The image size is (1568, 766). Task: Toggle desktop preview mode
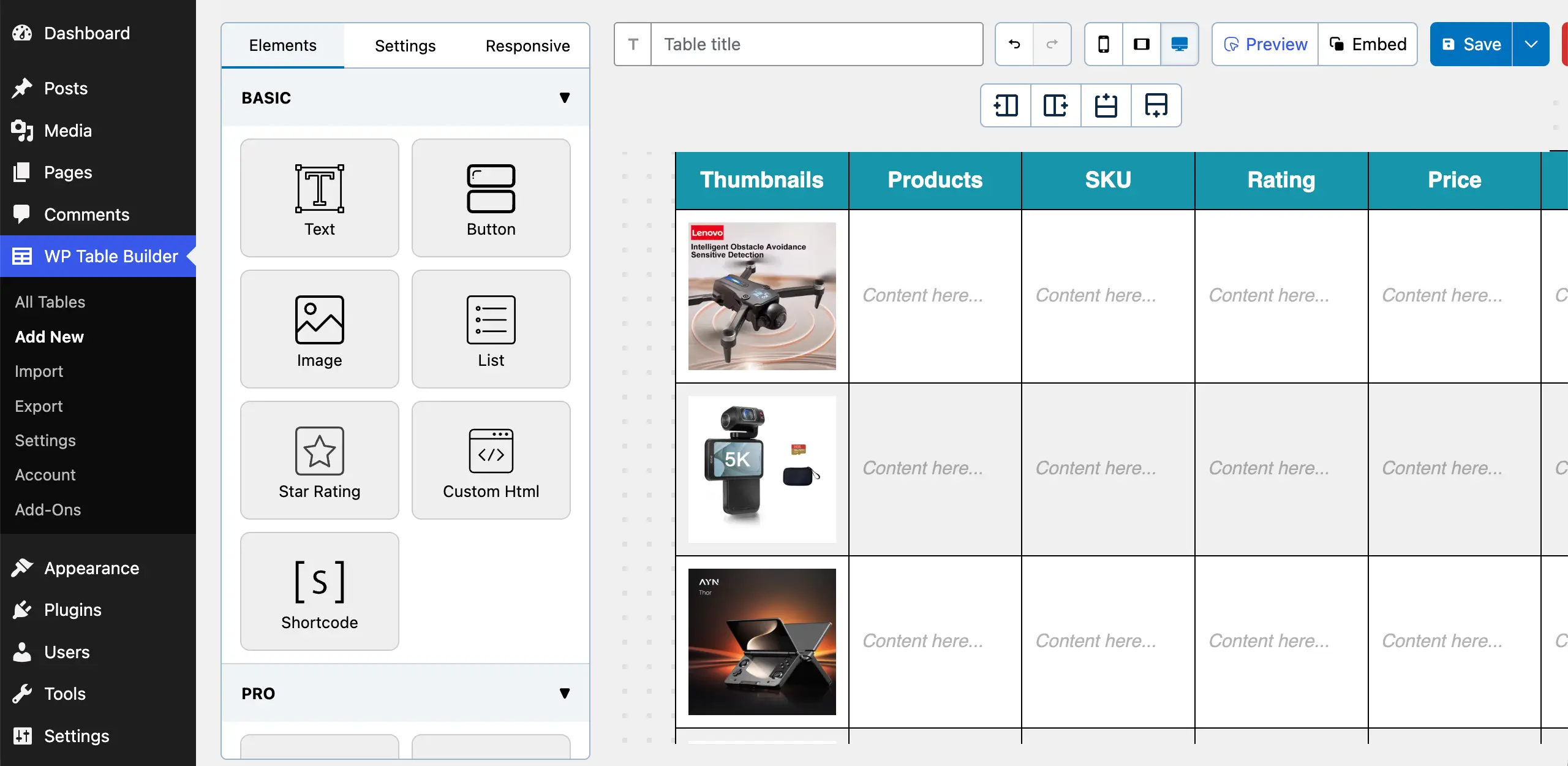click(1179, 44)
